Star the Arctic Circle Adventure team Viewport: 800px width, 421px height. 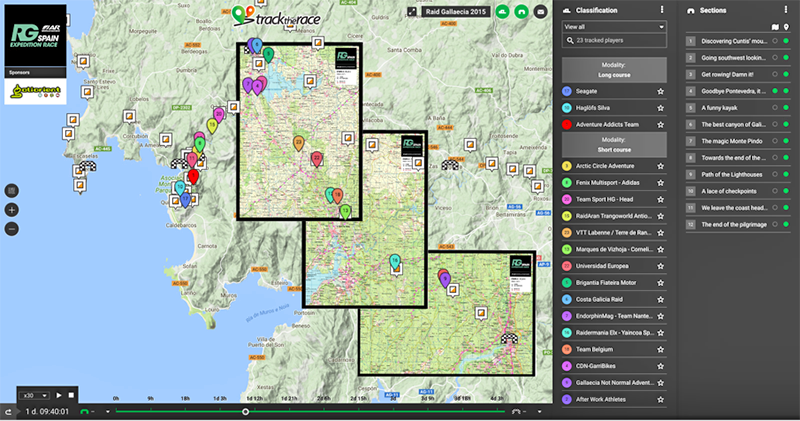(x=660, y=166)
